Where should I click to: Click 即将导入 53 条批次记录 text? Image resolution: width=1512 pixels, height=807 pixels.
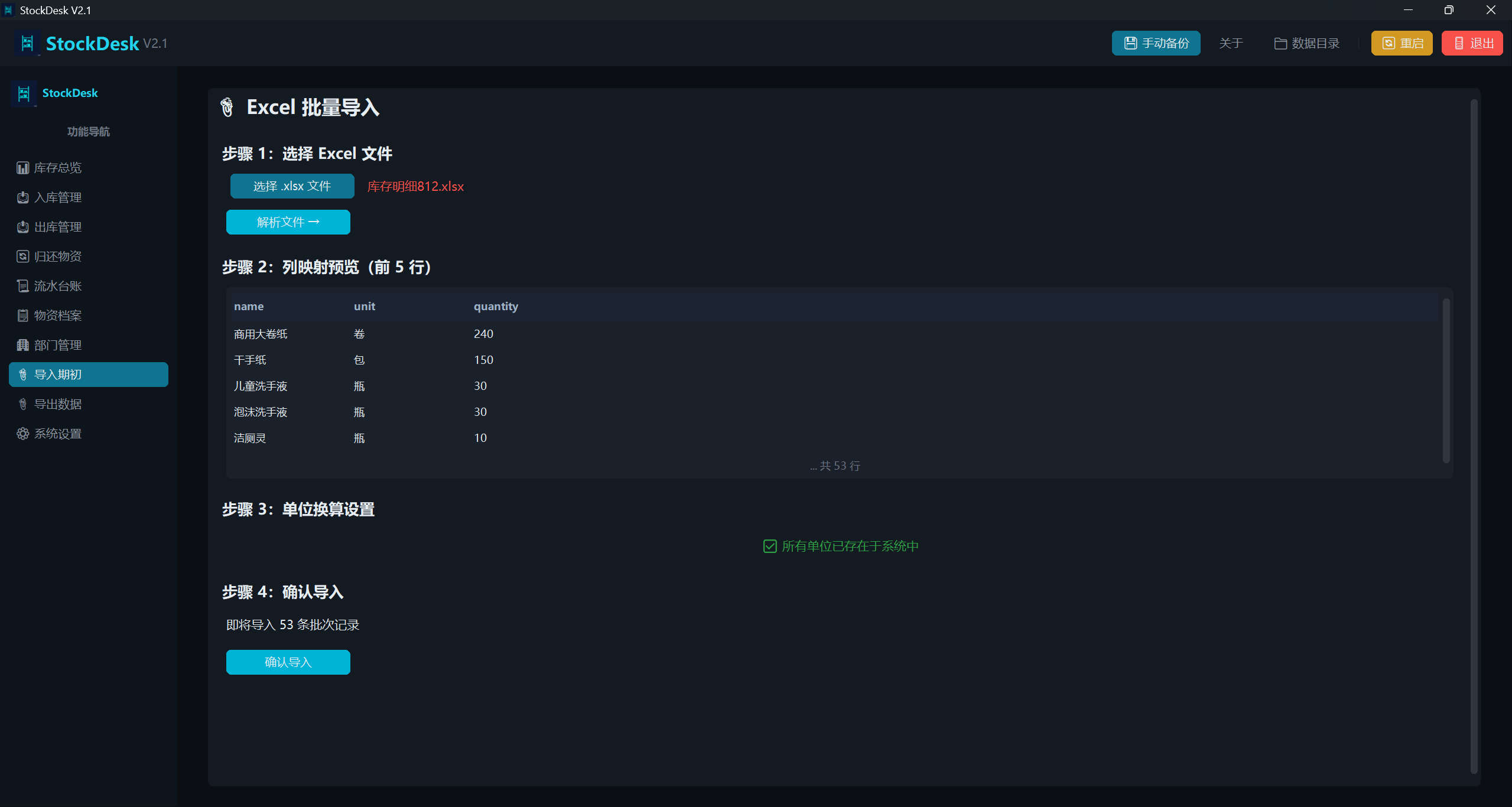point(292,624)
